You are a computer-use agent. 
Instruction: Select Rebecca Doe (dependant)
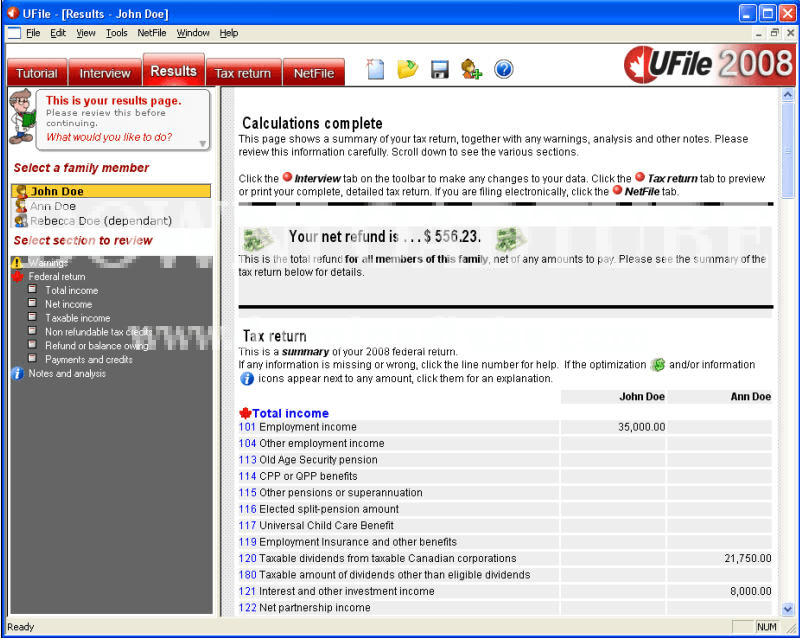[100, 221]
